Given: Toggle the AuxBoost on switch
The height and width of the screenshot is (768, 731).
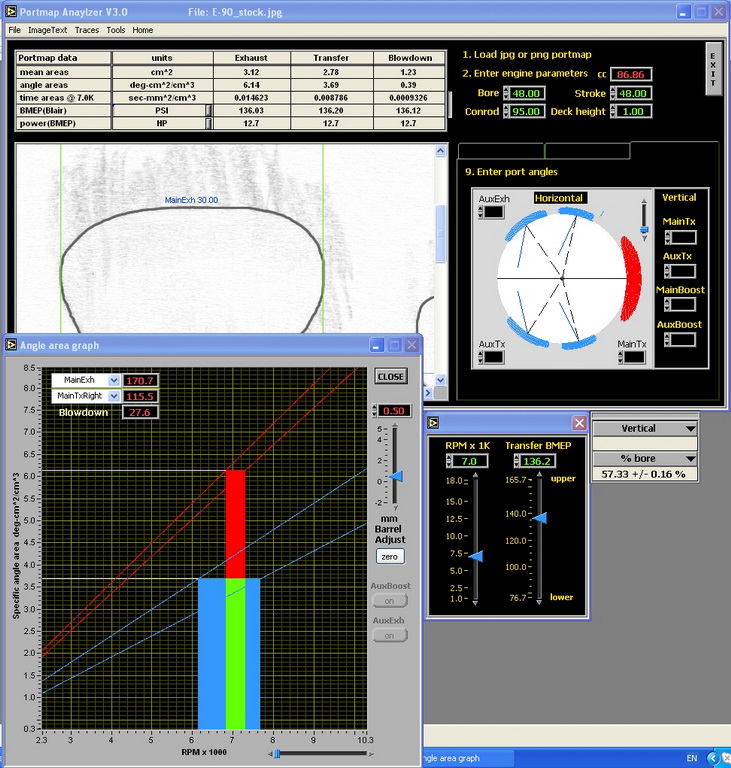Looking at the screenshot, I should click(x=389, y=601).
